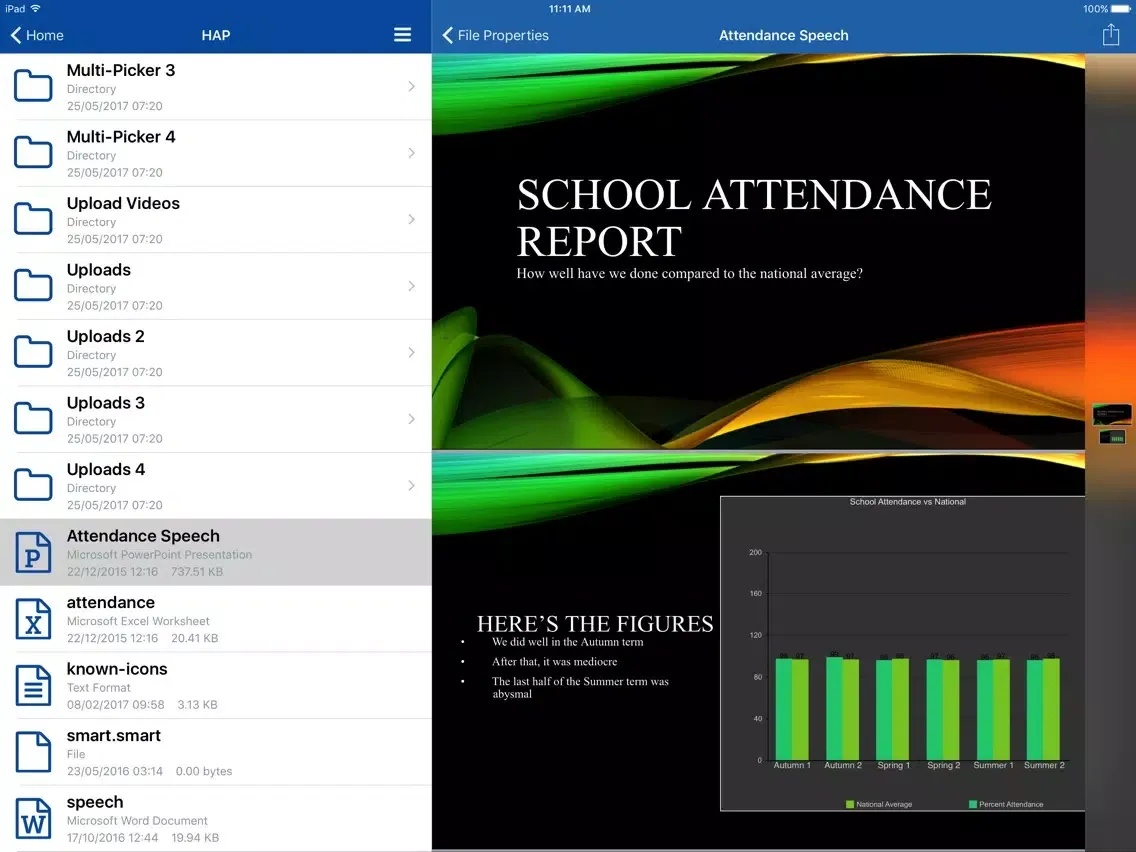Viewport: 1136px width, 852px height.
Task: Tap the National Average legend entry
Action: pos(879,804)
